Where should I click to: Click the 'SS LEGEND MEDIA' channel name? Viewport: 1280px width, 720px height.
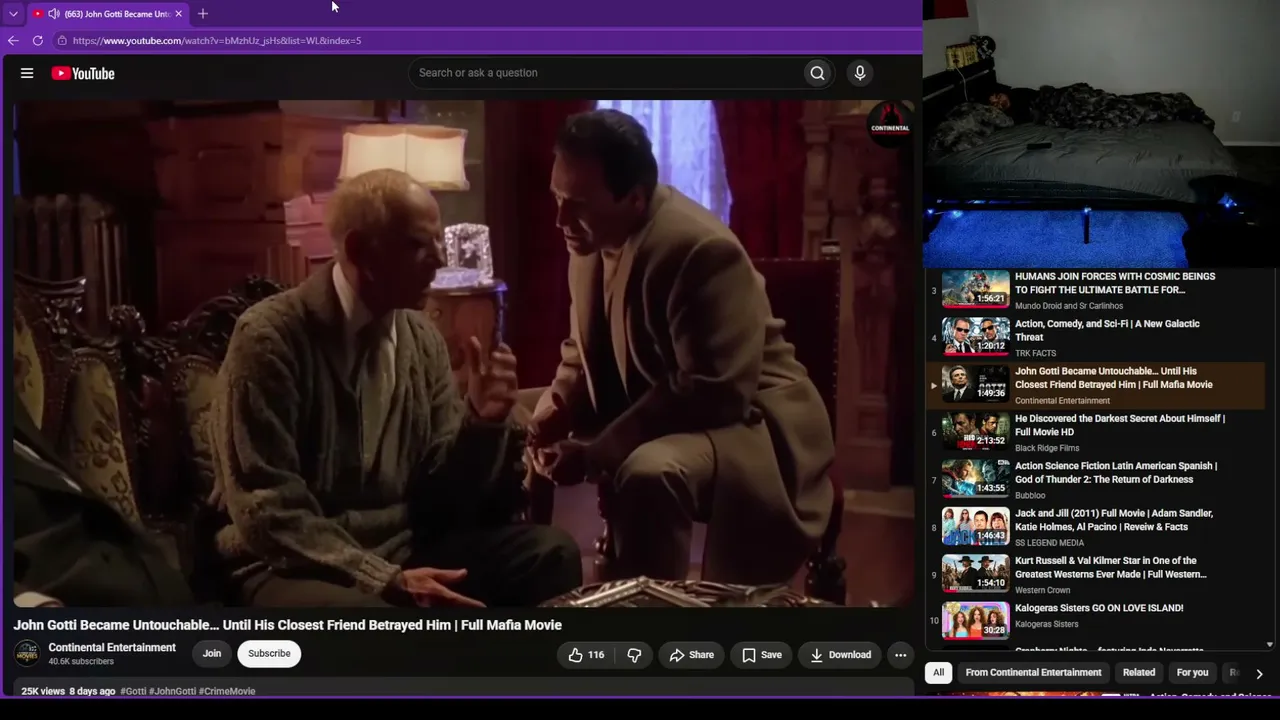point(1049,543)
